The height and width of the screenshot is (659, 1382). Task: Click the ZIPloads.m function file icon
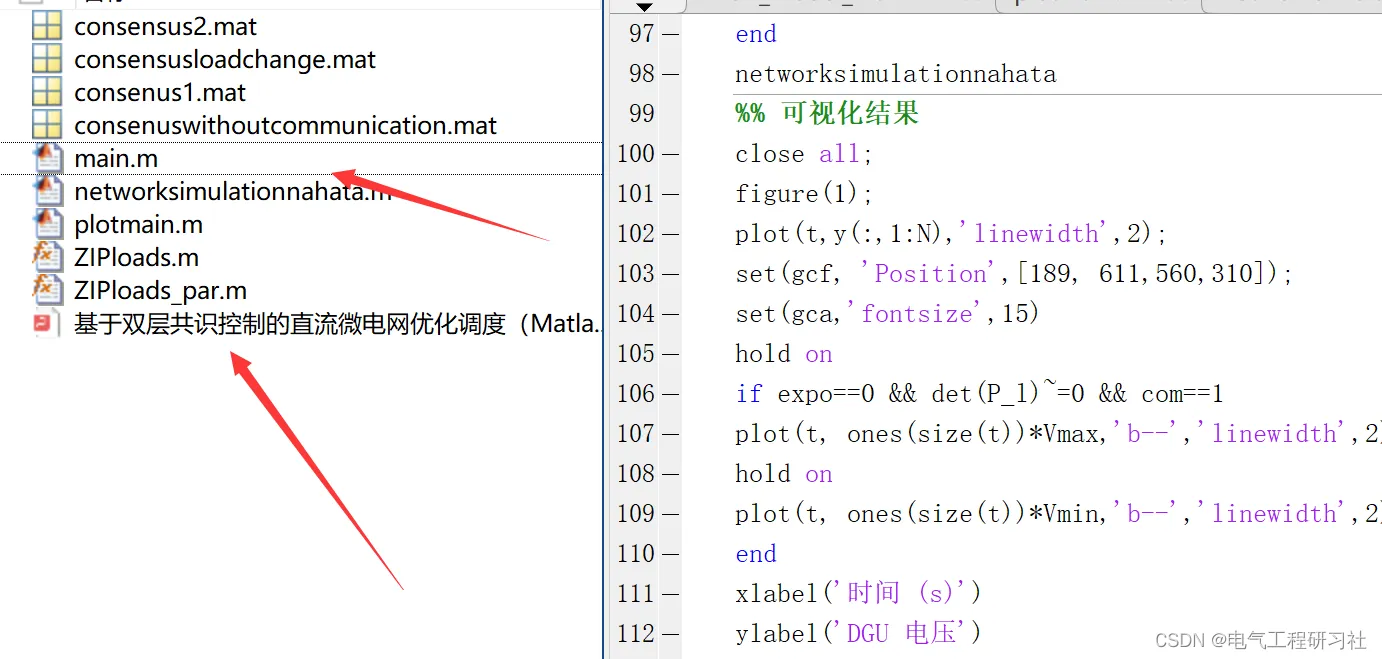[x=47, y=257]
